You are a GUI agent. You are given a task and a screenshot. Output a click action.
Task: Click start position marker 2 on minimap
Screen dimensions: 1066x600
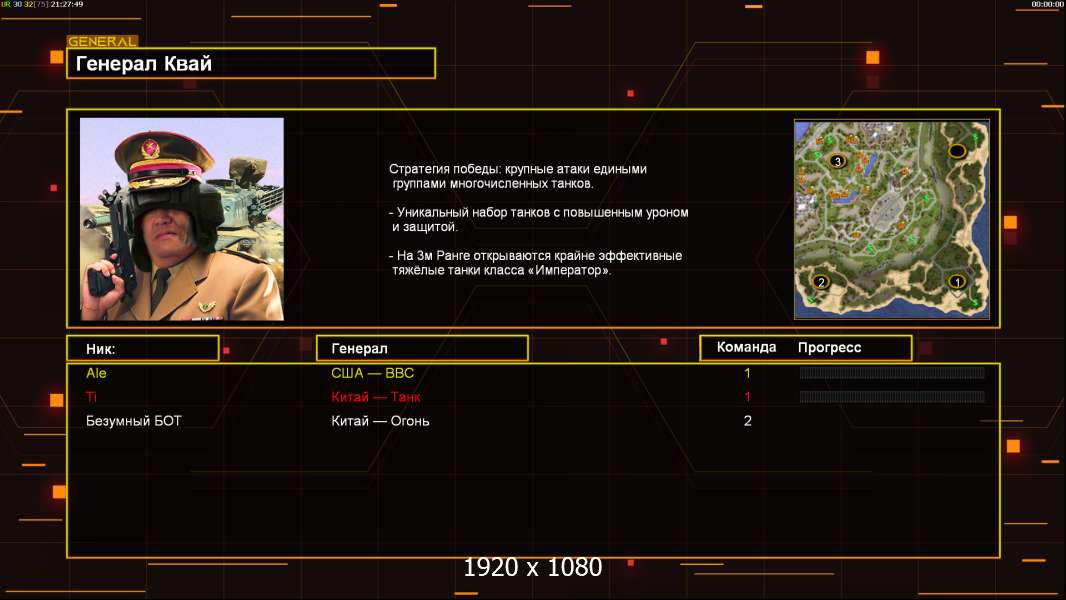pyautogui.click(x=821, y=281)
